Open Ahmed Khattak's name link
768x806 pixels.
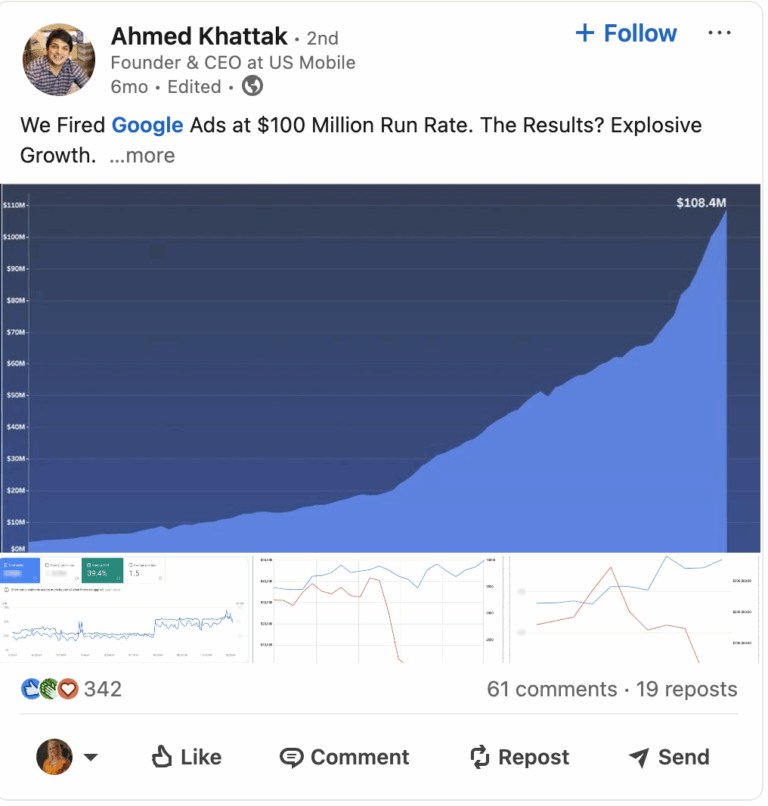[199, 37]
